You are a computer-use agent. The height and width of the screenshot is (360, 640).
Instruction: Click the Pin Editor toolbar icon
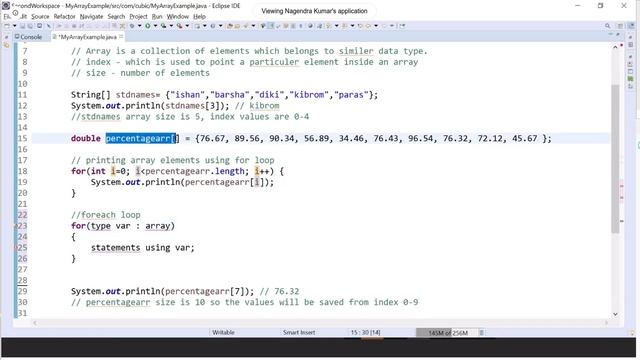tap(402, 26)
